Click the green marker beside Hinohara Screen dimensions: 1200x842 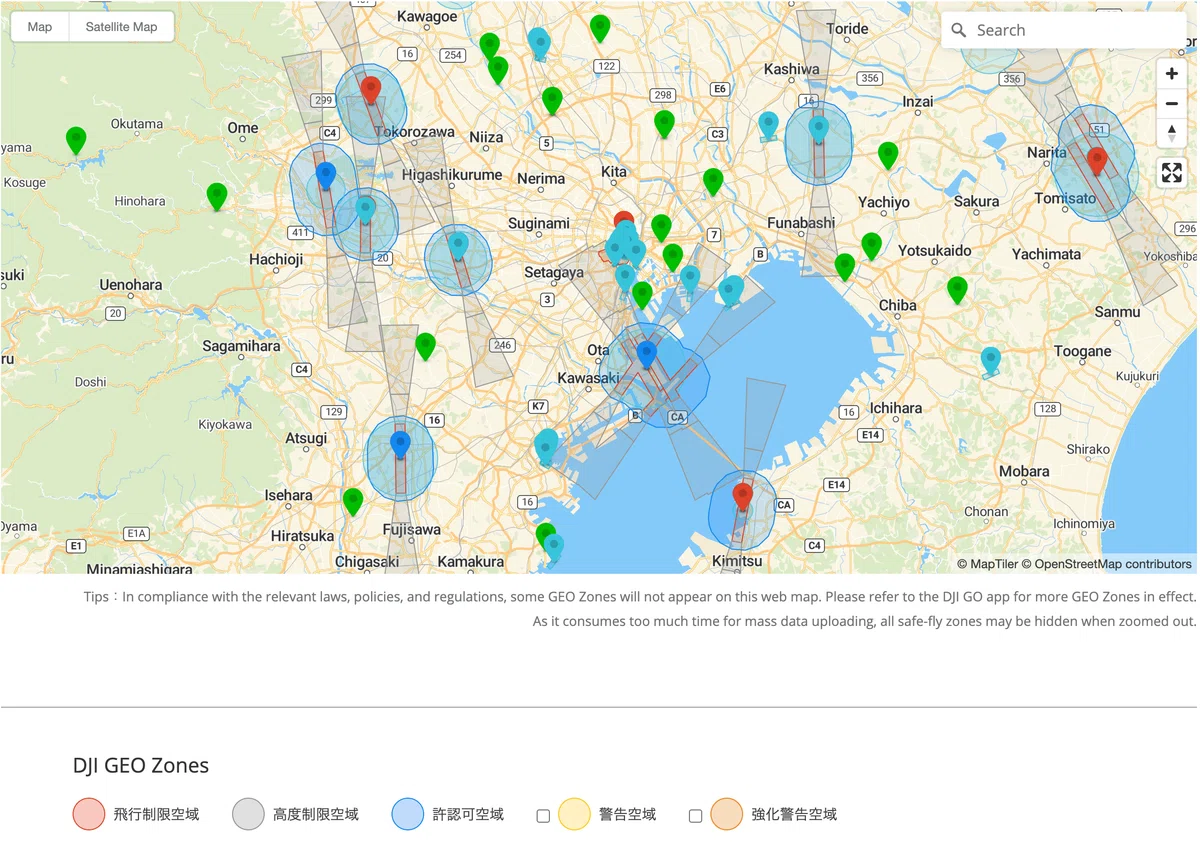(217, 196)
